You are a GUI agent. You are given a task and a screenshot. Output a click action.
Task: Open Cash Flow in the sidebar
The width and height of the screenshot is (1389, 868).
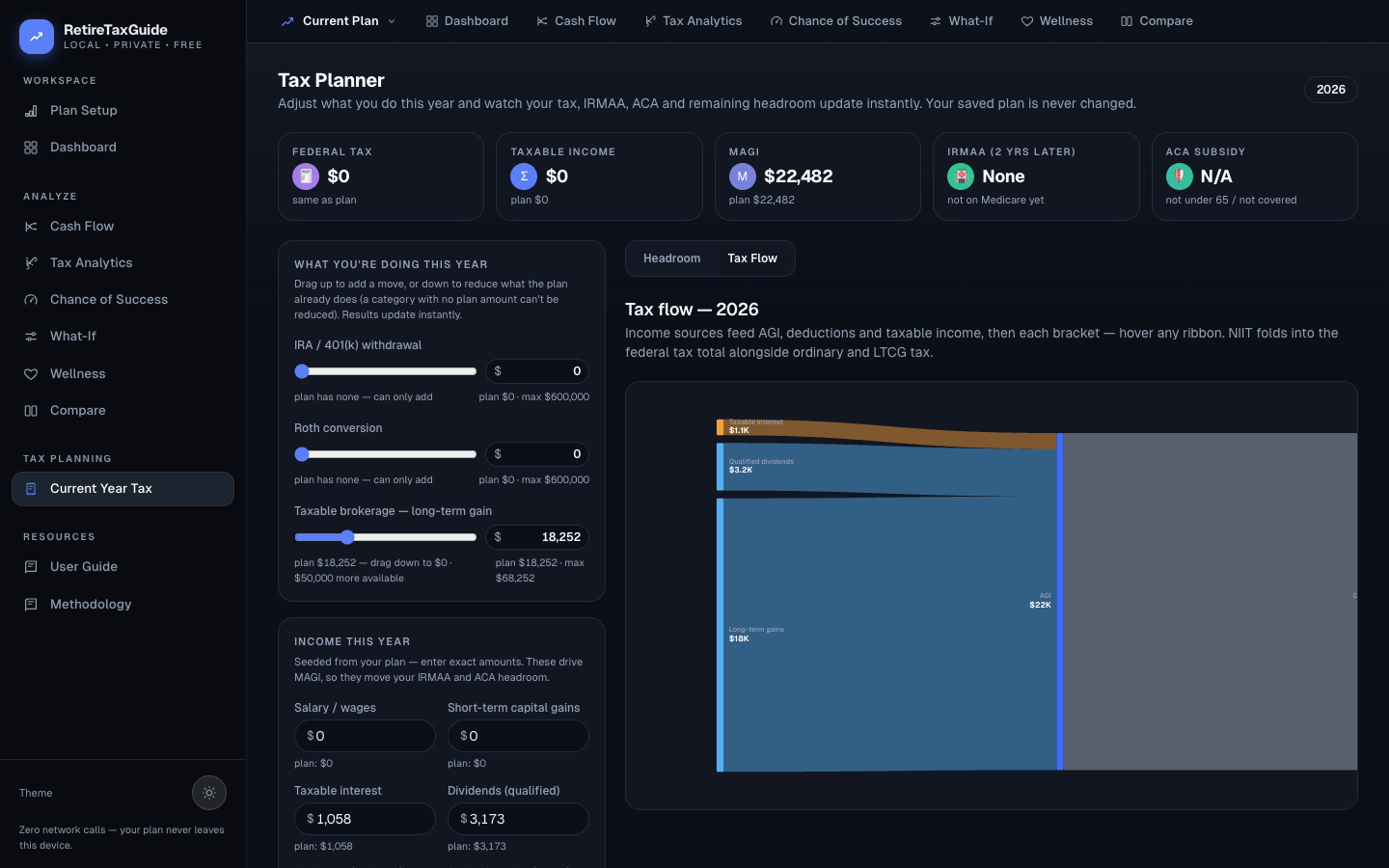pos(123,226)
